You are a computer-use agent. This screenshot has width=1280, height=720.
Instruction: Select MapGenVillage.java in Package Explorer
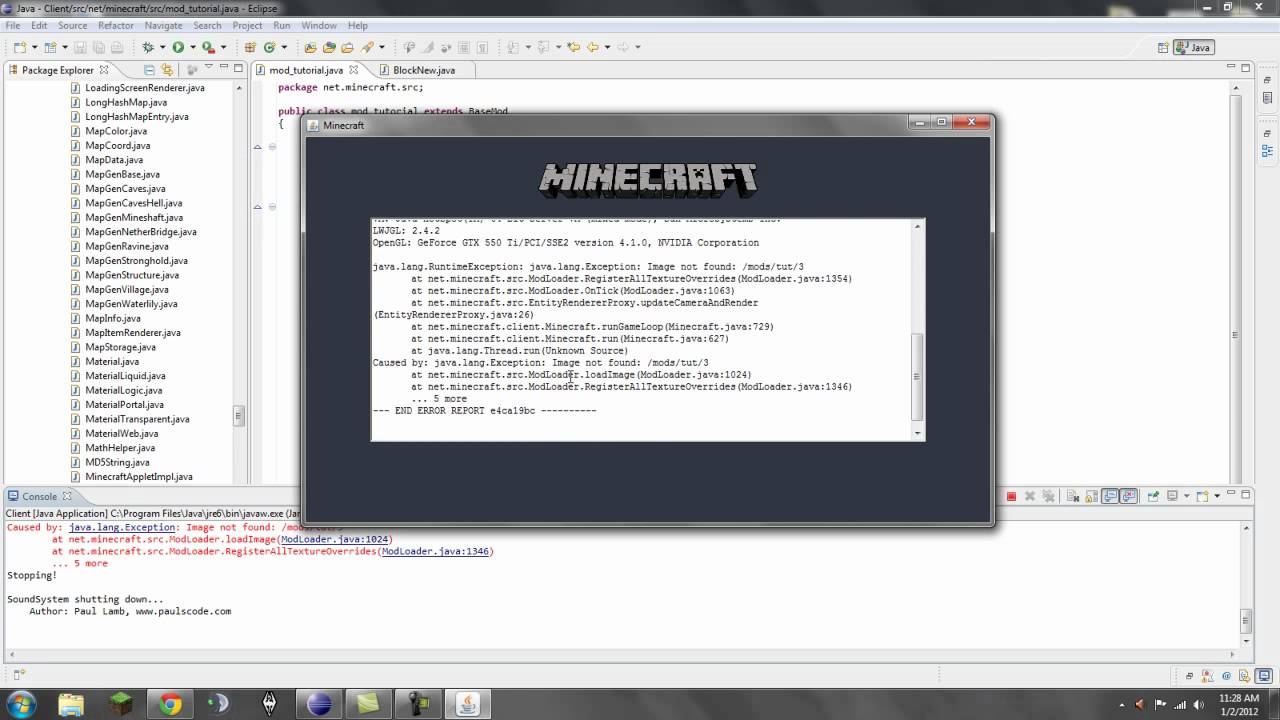point(126,289)
